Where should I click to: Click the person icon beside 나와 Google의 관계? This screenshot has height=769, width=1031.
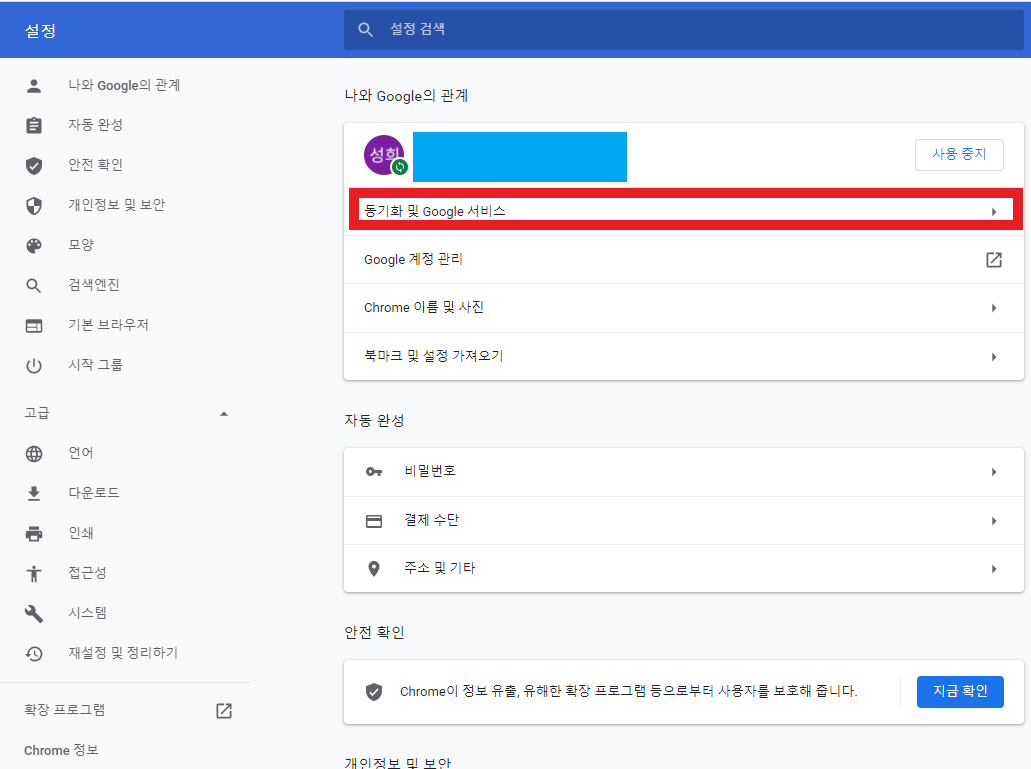(x=34, y=85)
